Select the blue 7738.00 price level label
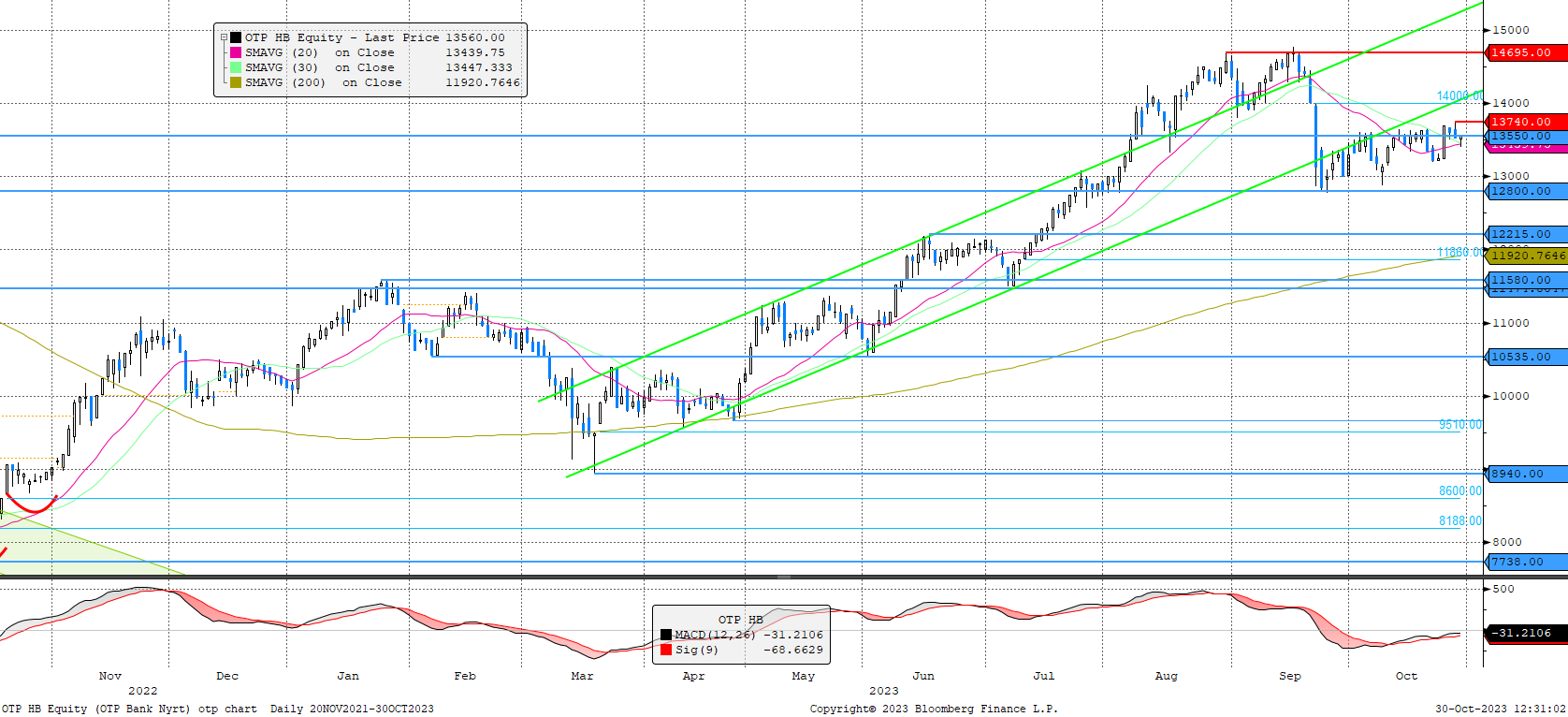This screenshot has height=717, width=1568. point(1525,562)
